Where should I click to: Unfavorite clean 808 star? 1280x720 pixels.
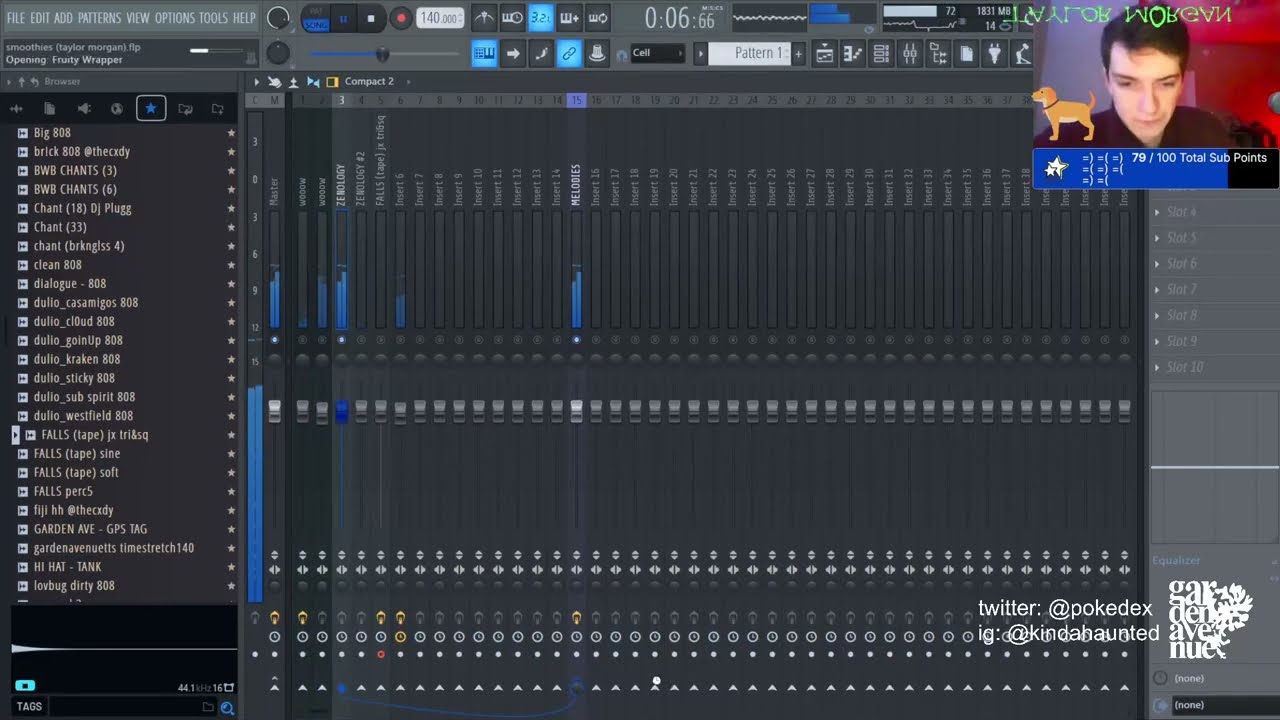(x=231, y=265)
